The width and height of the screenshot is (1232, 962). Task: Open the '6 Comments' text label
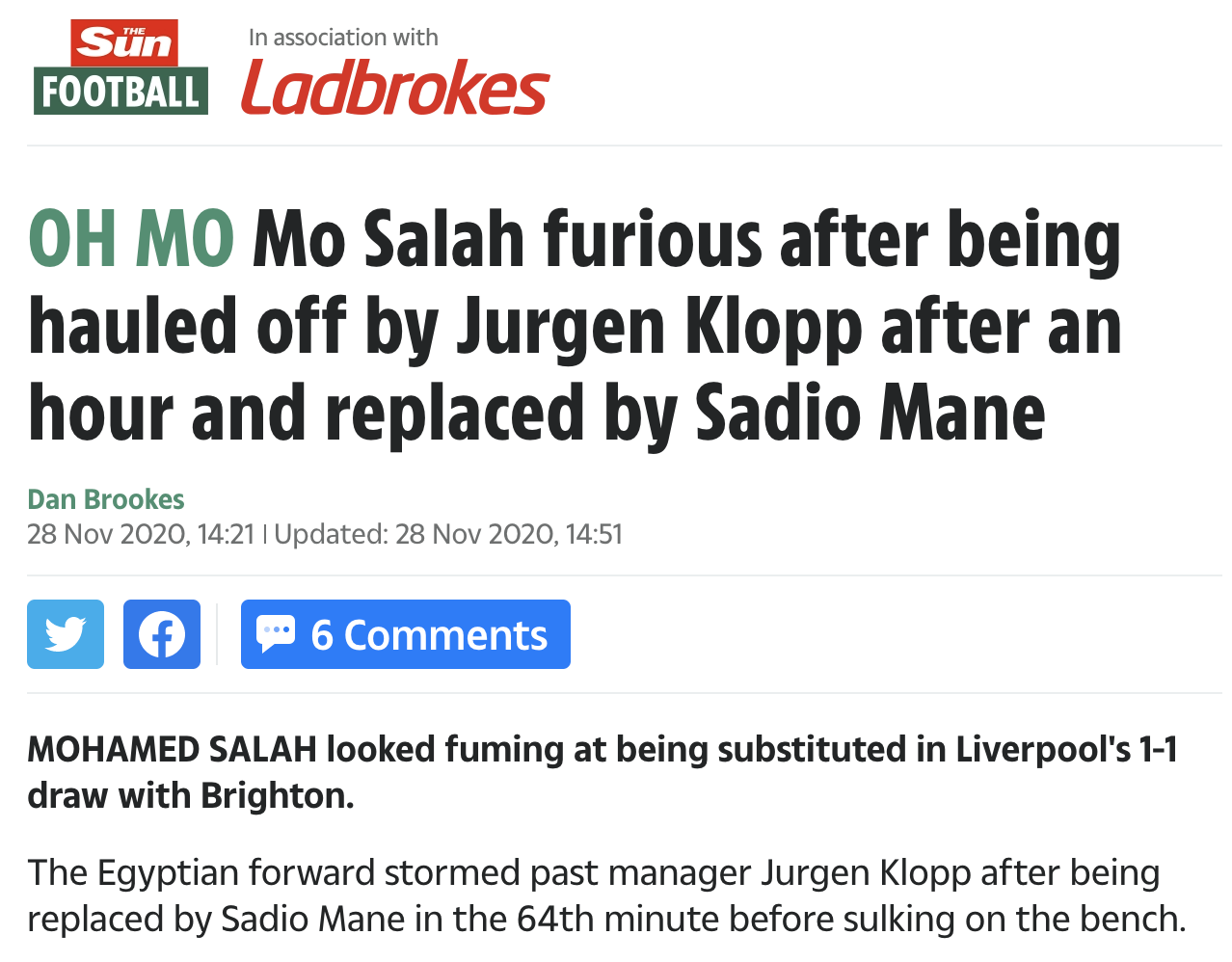coord(429,635)
